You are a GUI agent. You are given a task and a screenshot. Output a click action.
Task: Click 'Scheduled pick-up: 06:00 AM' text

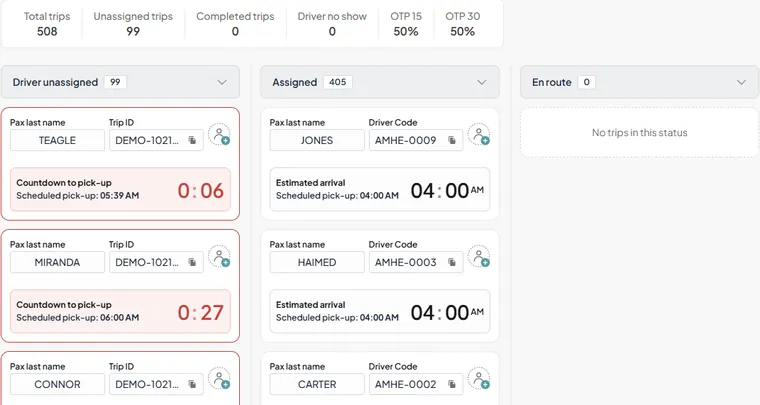point(78,318)
